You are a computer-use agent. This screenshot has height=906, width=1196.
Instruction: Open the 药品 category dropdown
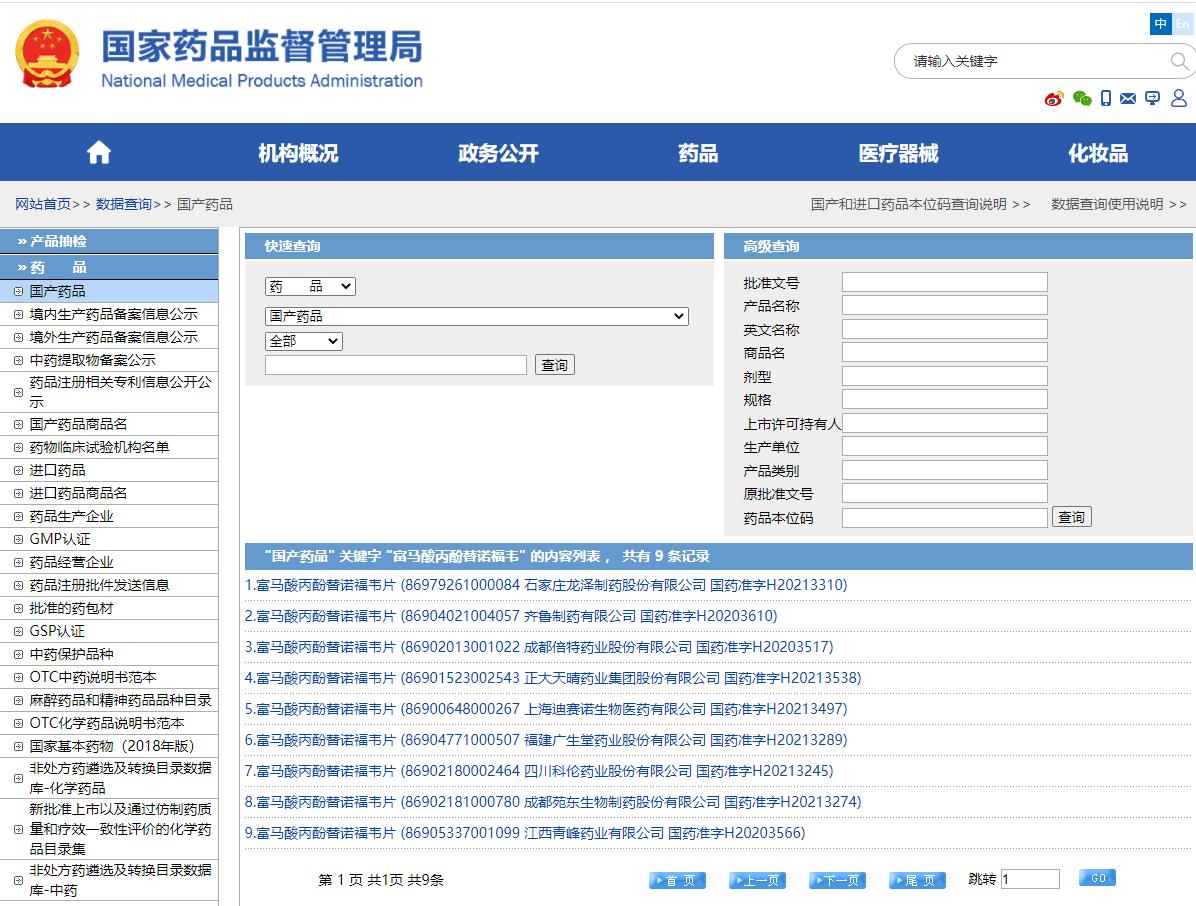pyautogui.click(x=309, y=286)
